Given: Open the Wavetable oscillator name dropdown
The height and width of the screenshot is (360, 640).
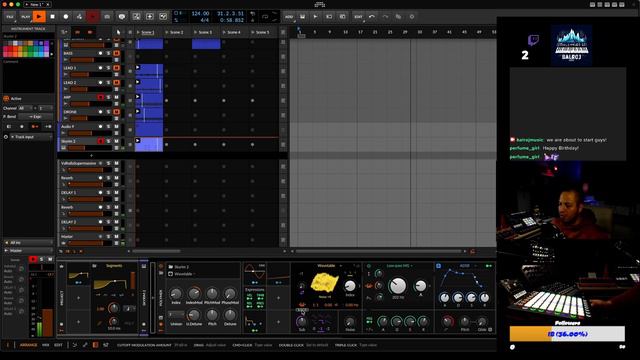Looking at the screenshot, I should pyautogui.click(x=329, y=266).
